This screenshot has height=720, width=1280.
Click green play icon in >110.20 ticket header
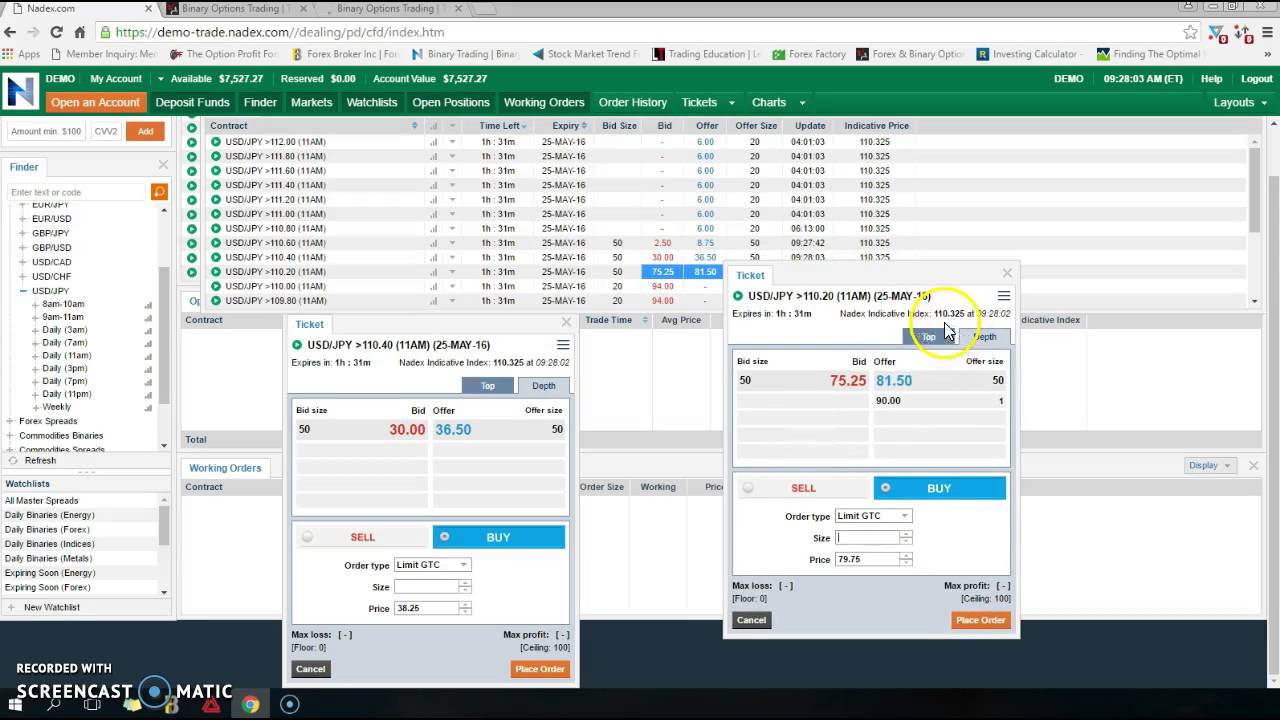pyautogui.click(x=738, y=296)
